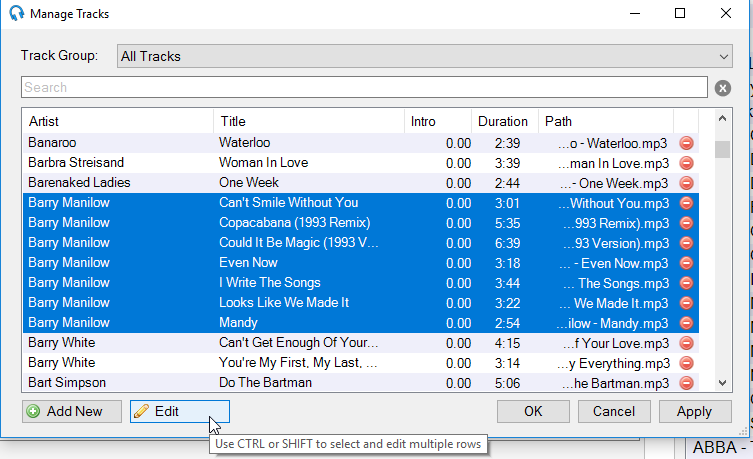Remove the Mandy track via red icon
Screen dimensions: 753x459
click(x=686, y=323)
